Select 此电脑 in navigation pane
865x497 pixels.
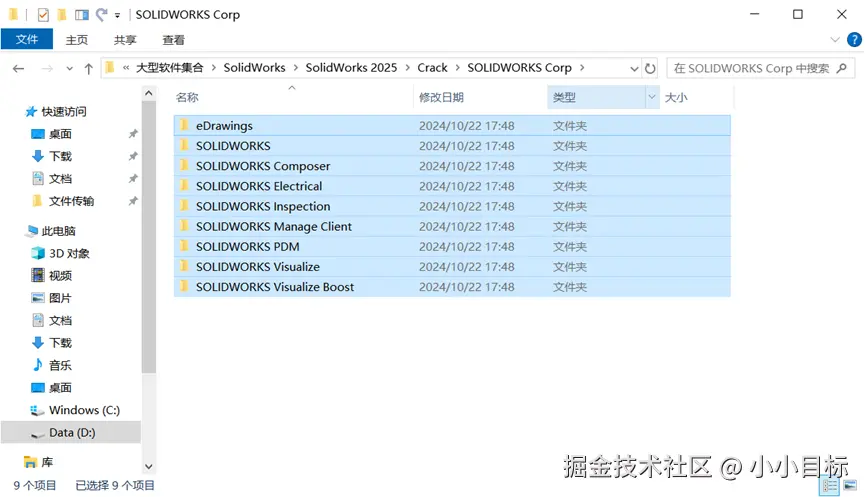(58, 231)
